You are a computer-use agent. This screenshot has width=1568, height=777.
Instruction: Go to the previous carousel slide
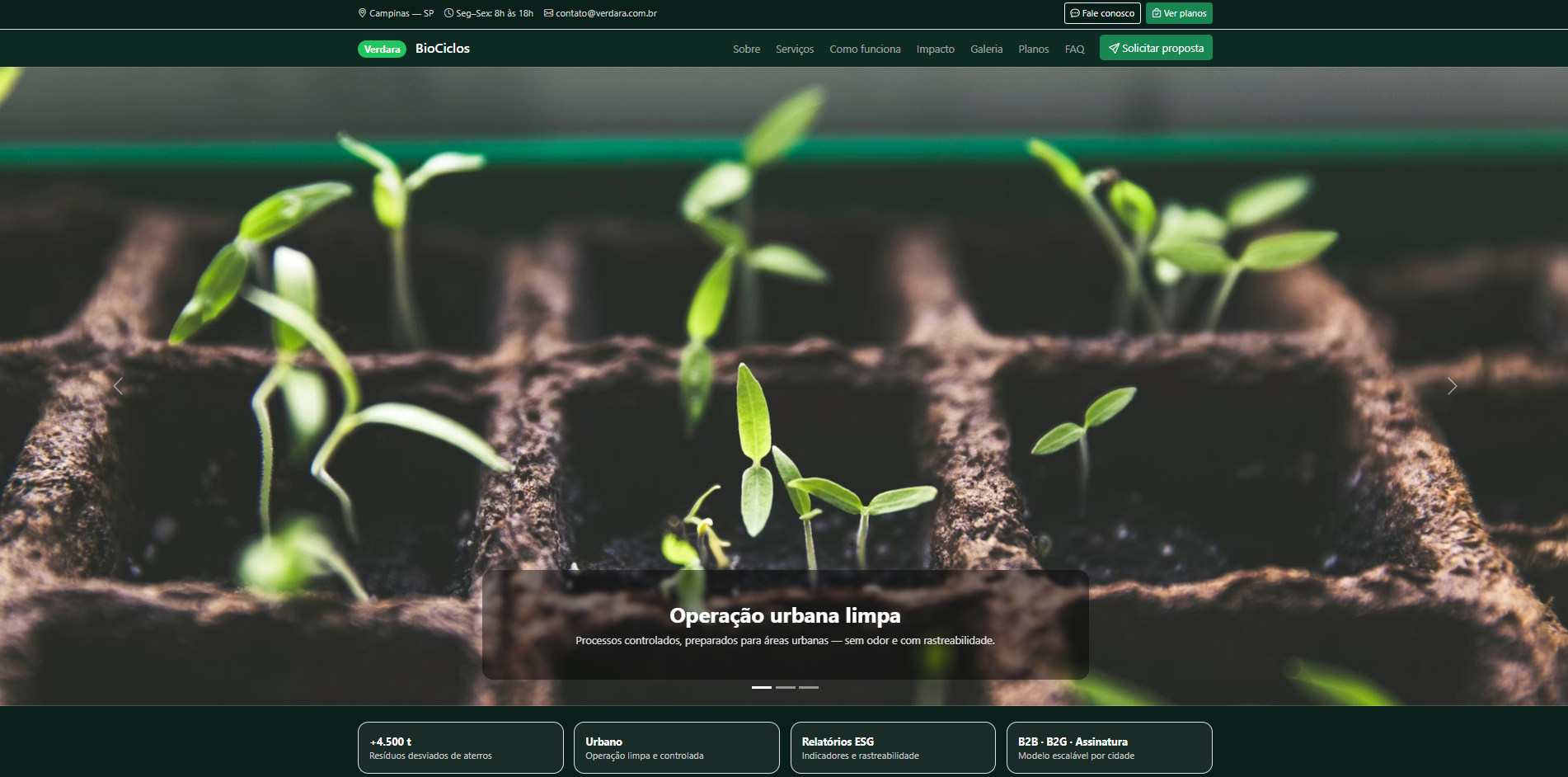click(x=118, y=386)
